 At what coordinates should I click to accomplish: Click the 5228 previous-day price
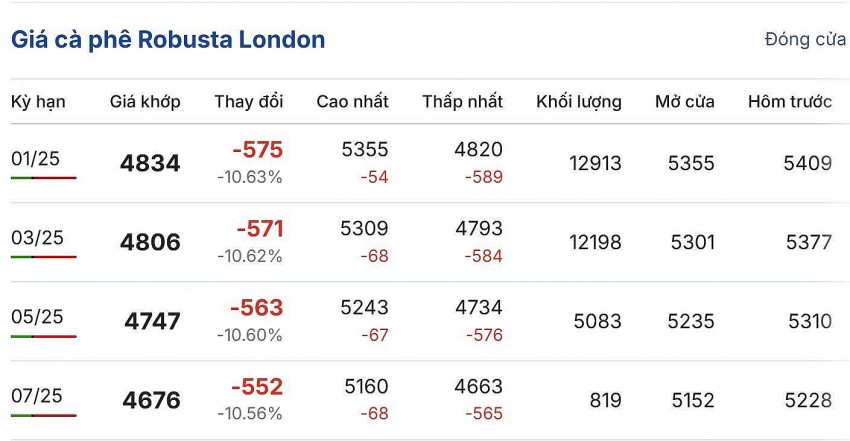click(808, 400)
